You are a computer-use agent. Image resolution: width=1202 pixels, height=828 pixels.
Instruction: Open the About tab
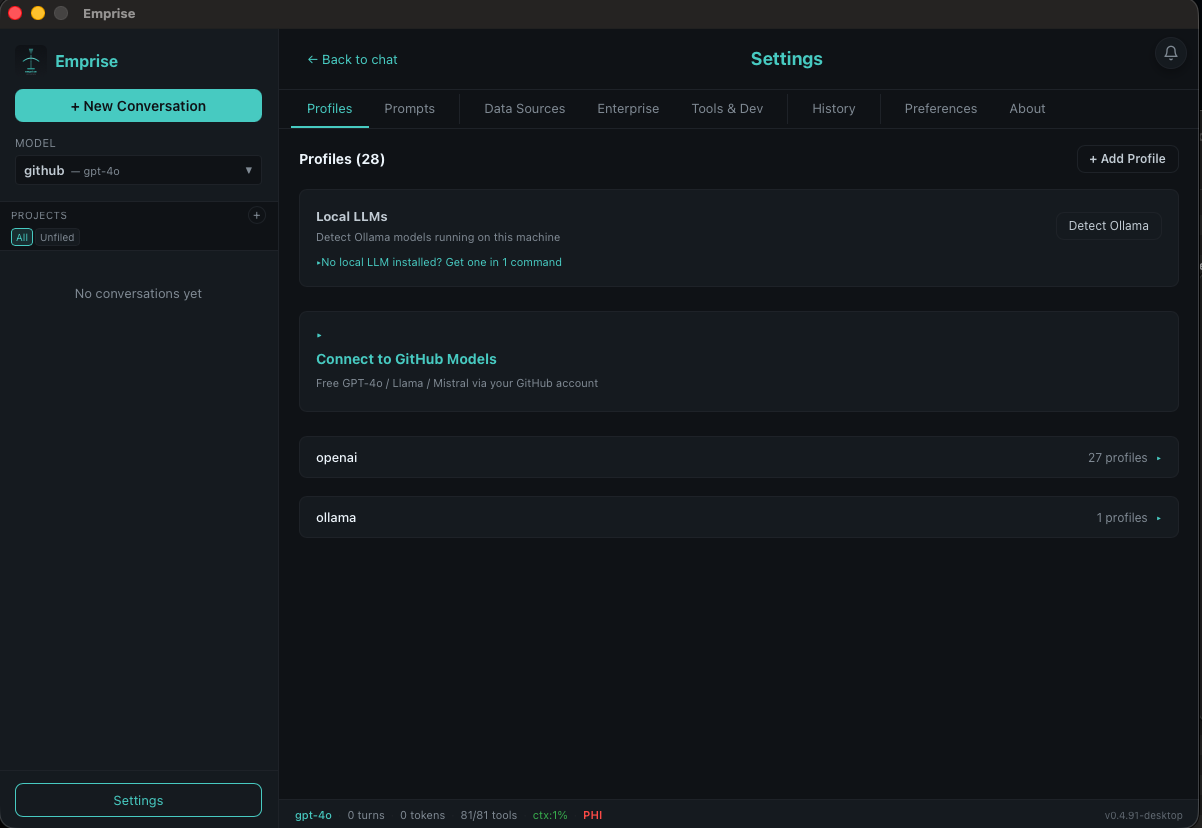point(1027,108)
